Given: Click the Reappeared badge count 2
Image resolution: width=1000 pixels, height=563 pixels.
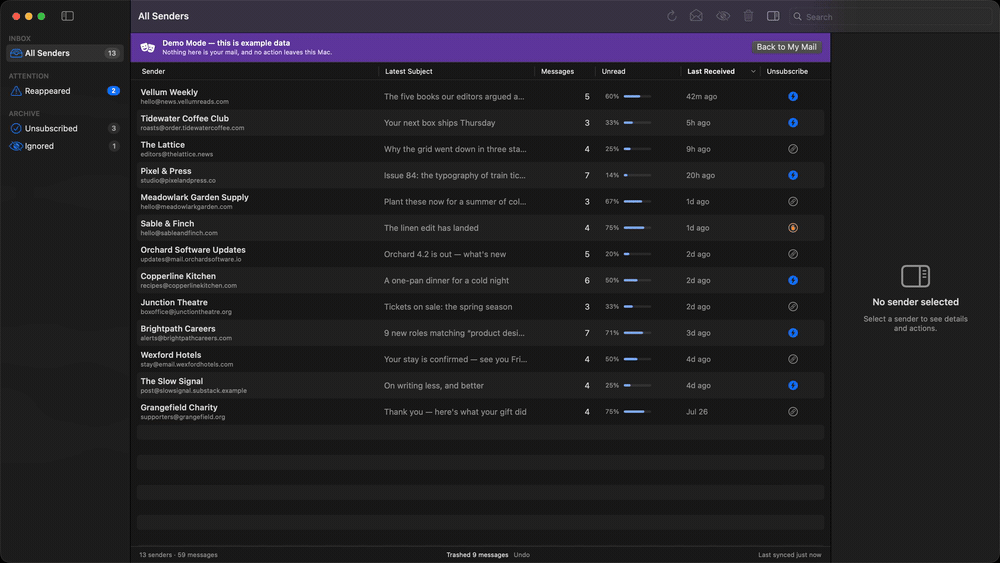Looking at the screenshot, I should tap(113, 91).
